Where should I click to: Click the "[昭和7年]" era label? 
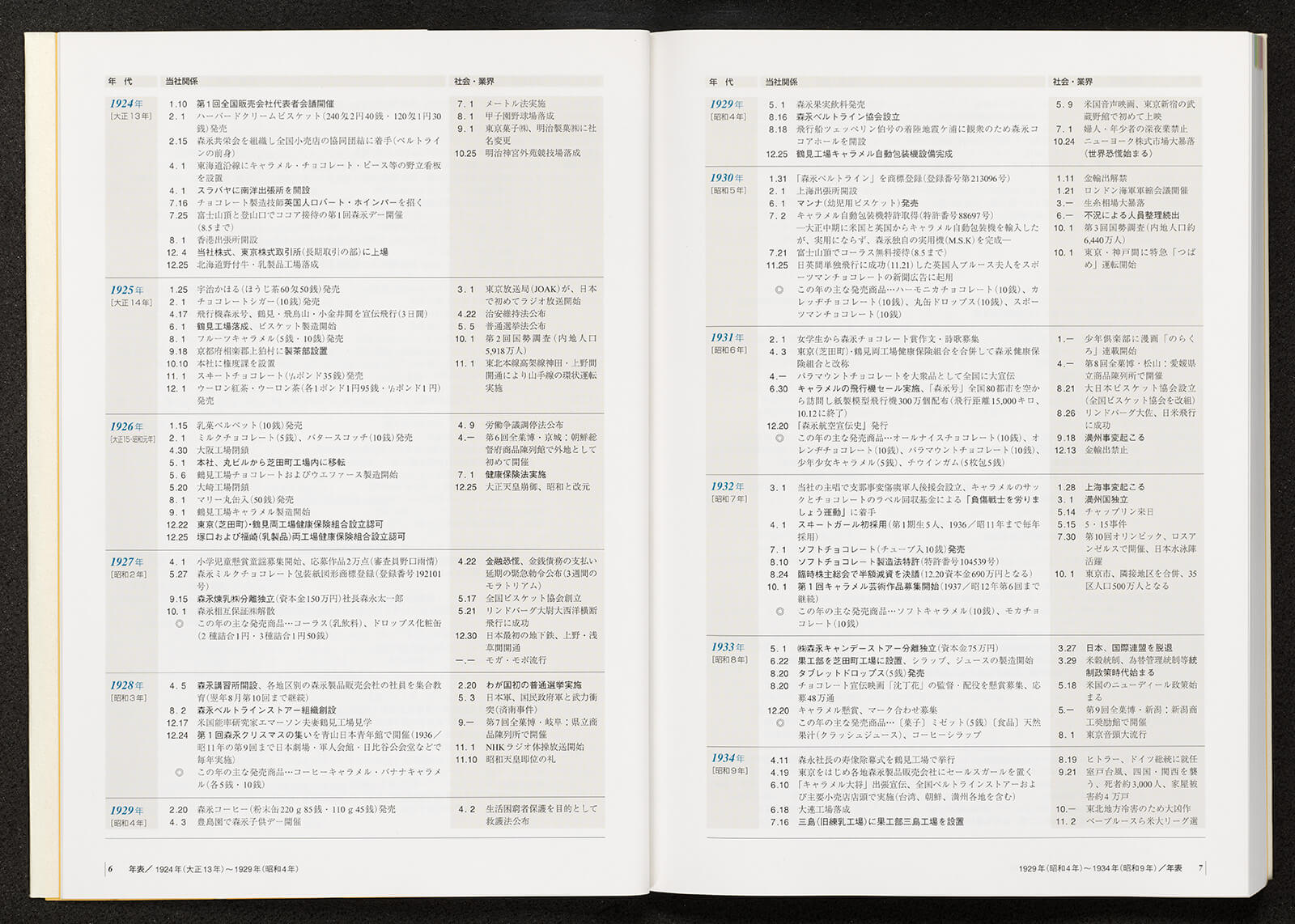pos(729,499)
